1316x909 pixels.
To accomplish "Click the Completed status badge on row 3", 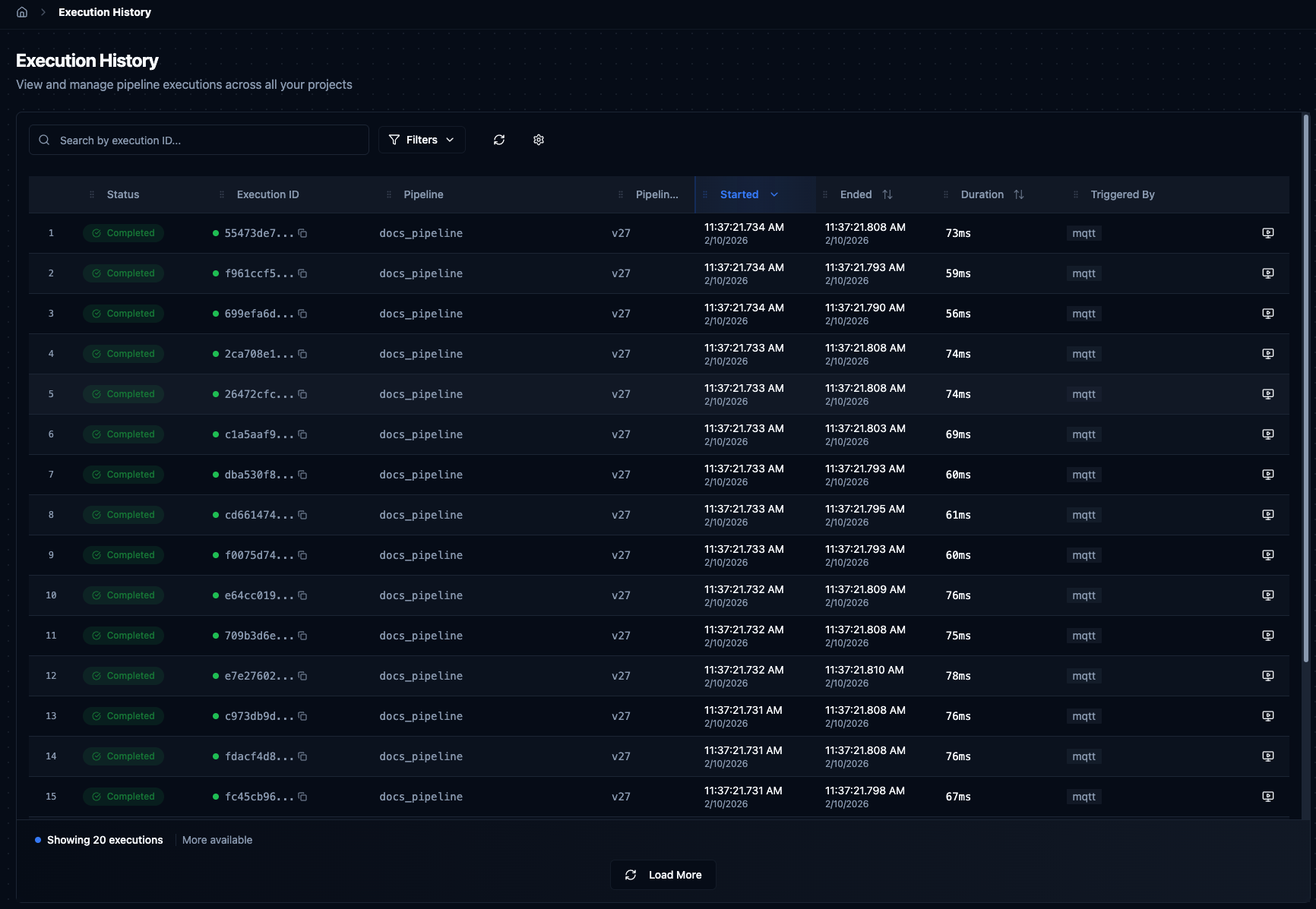I will 123,313.
